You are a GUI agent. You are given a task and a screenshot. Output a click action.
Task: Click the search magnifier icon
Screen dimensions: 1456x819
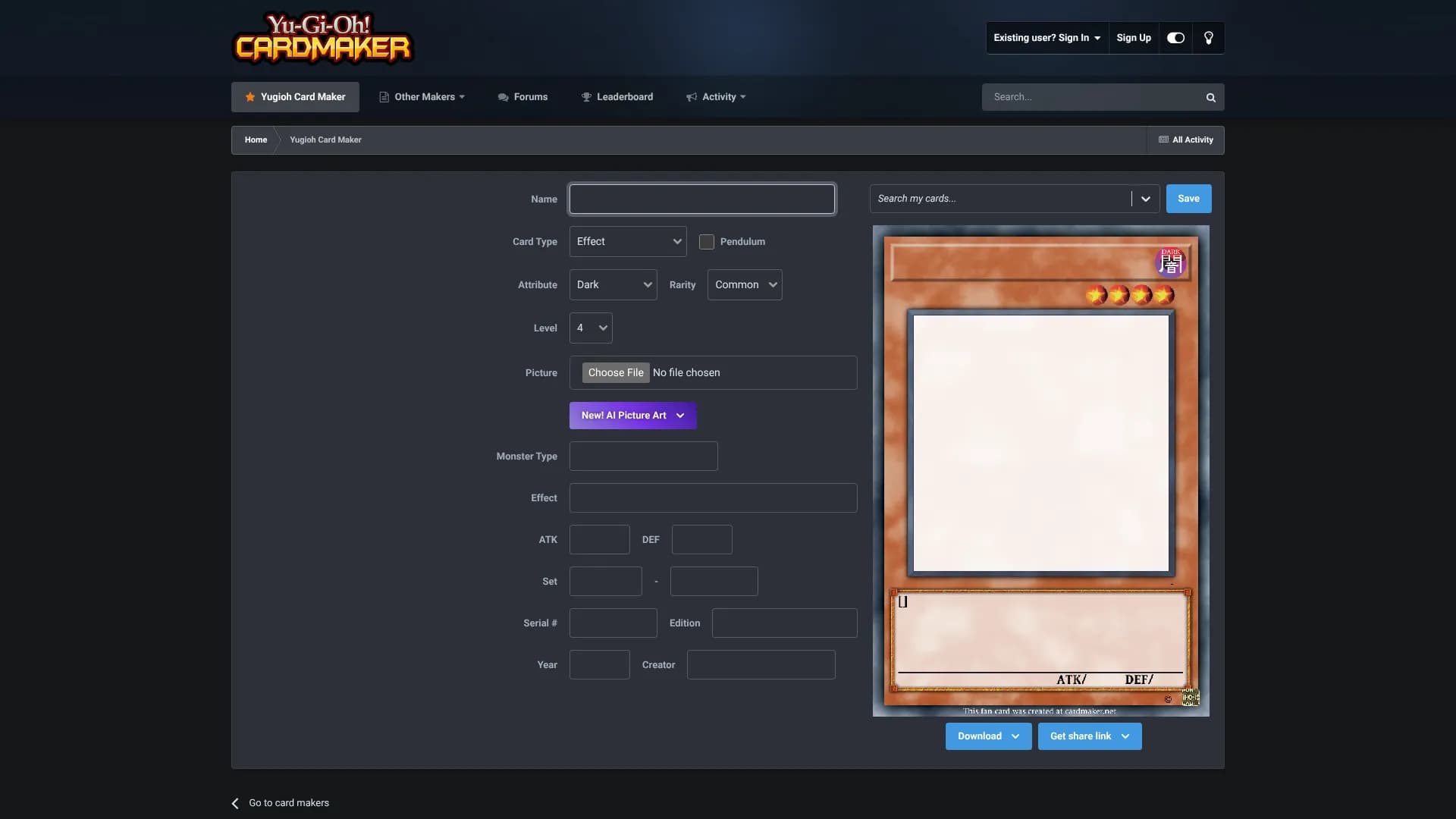1210,97
